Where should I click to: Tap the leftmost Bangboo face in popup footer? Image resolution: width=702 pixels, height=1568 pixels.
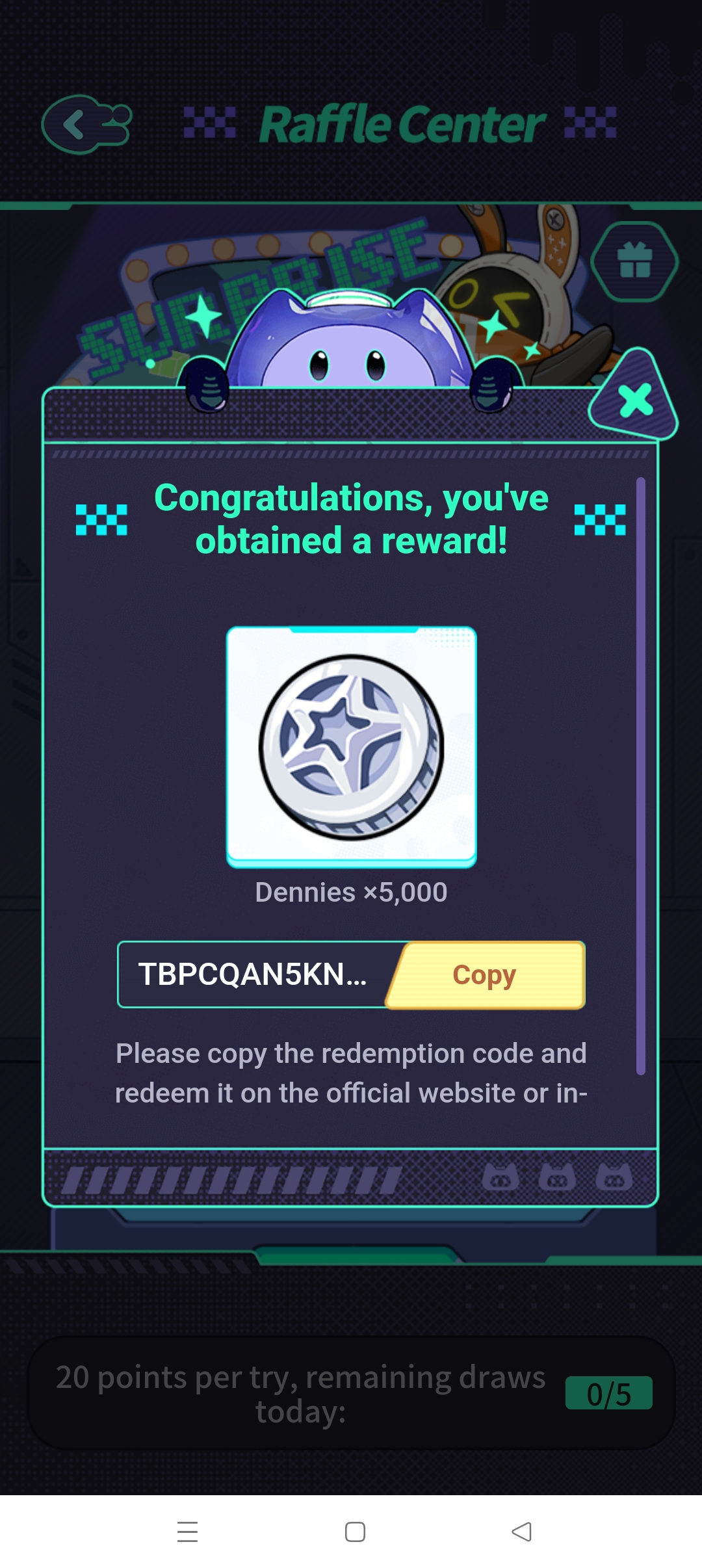500,1177
